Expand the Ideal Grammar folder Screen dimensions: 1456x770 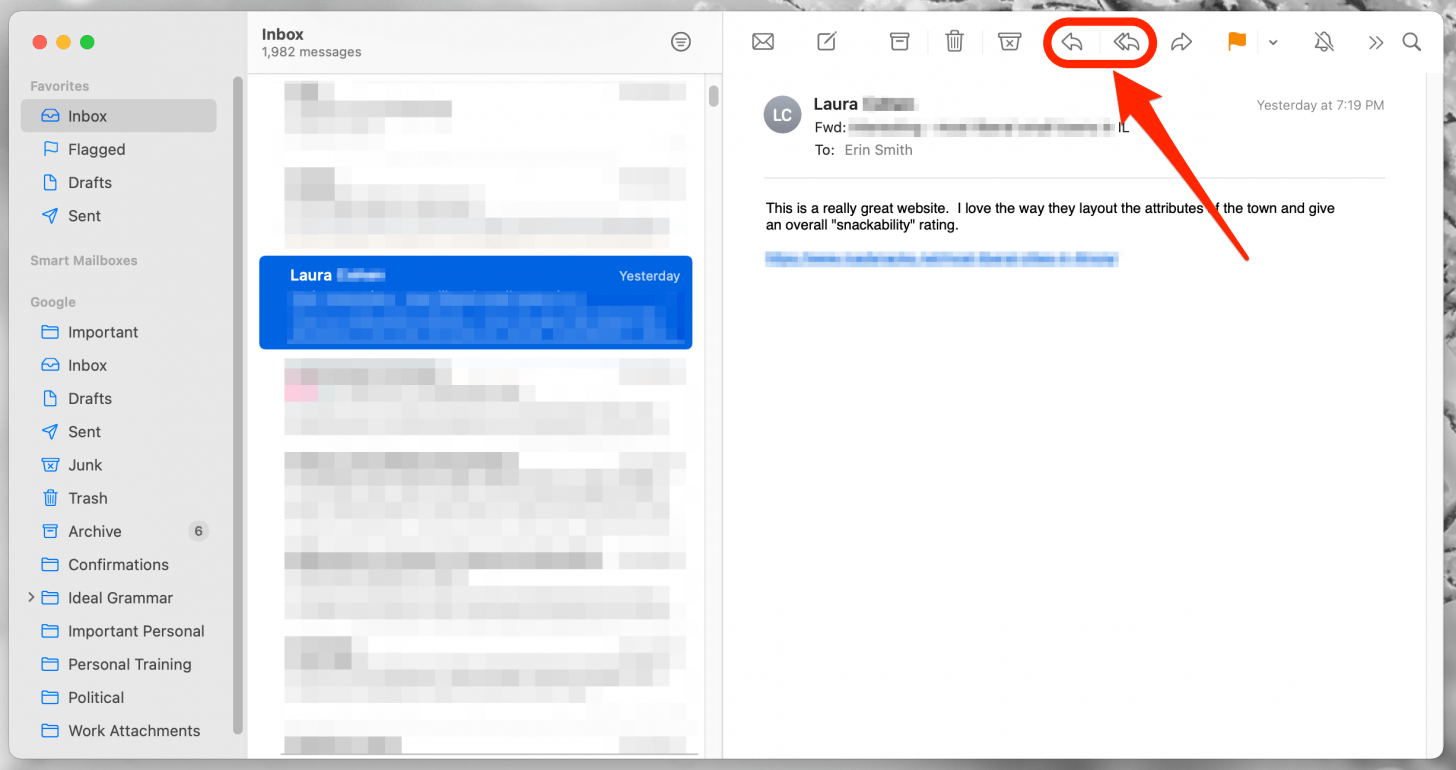[x=31, y=597]
